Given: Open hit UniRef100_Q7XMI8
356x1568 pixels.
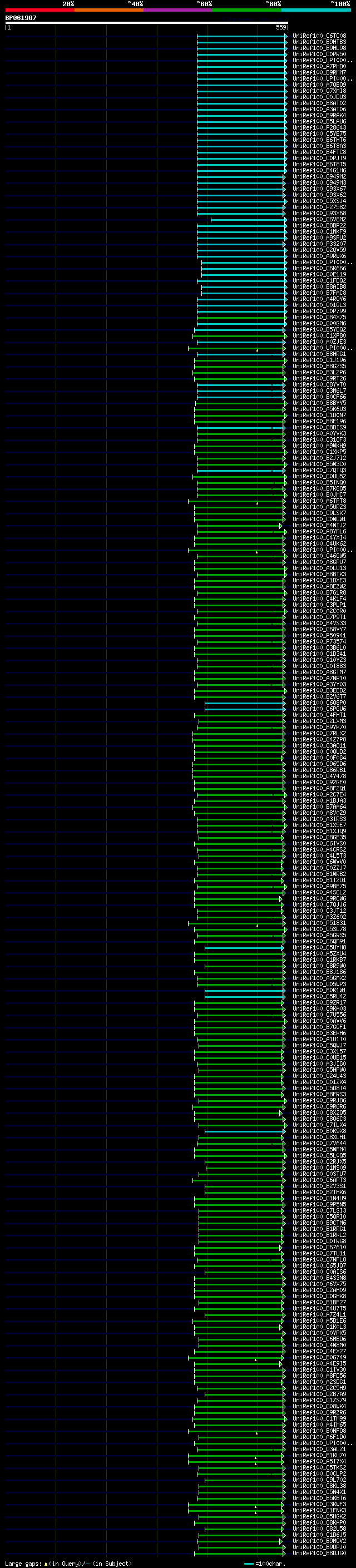Looking at the screenshot, I should pyautogui.click(x=319, y=91).
